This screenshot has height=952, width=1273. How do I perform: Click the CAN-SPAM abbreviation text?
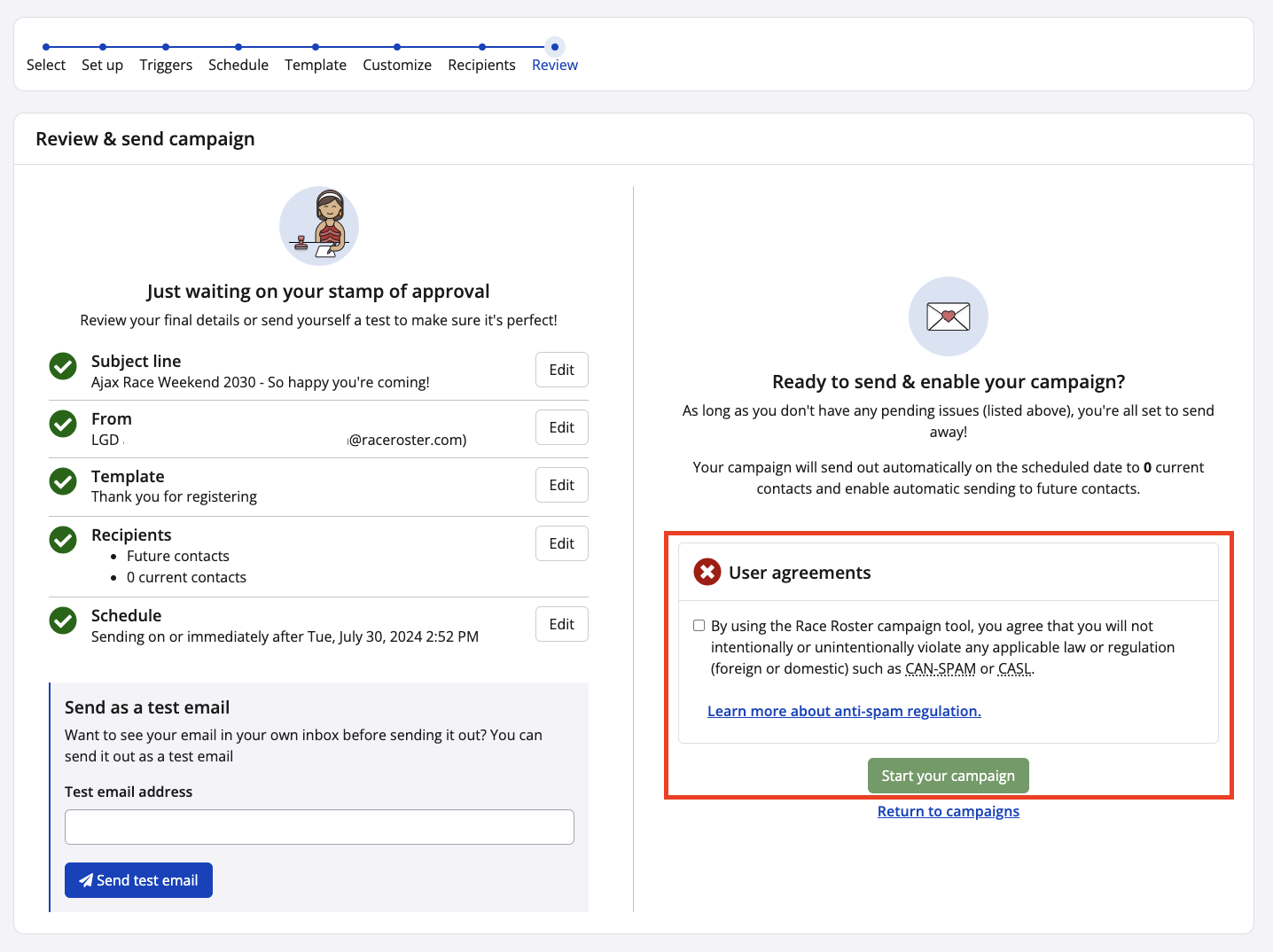940,668
